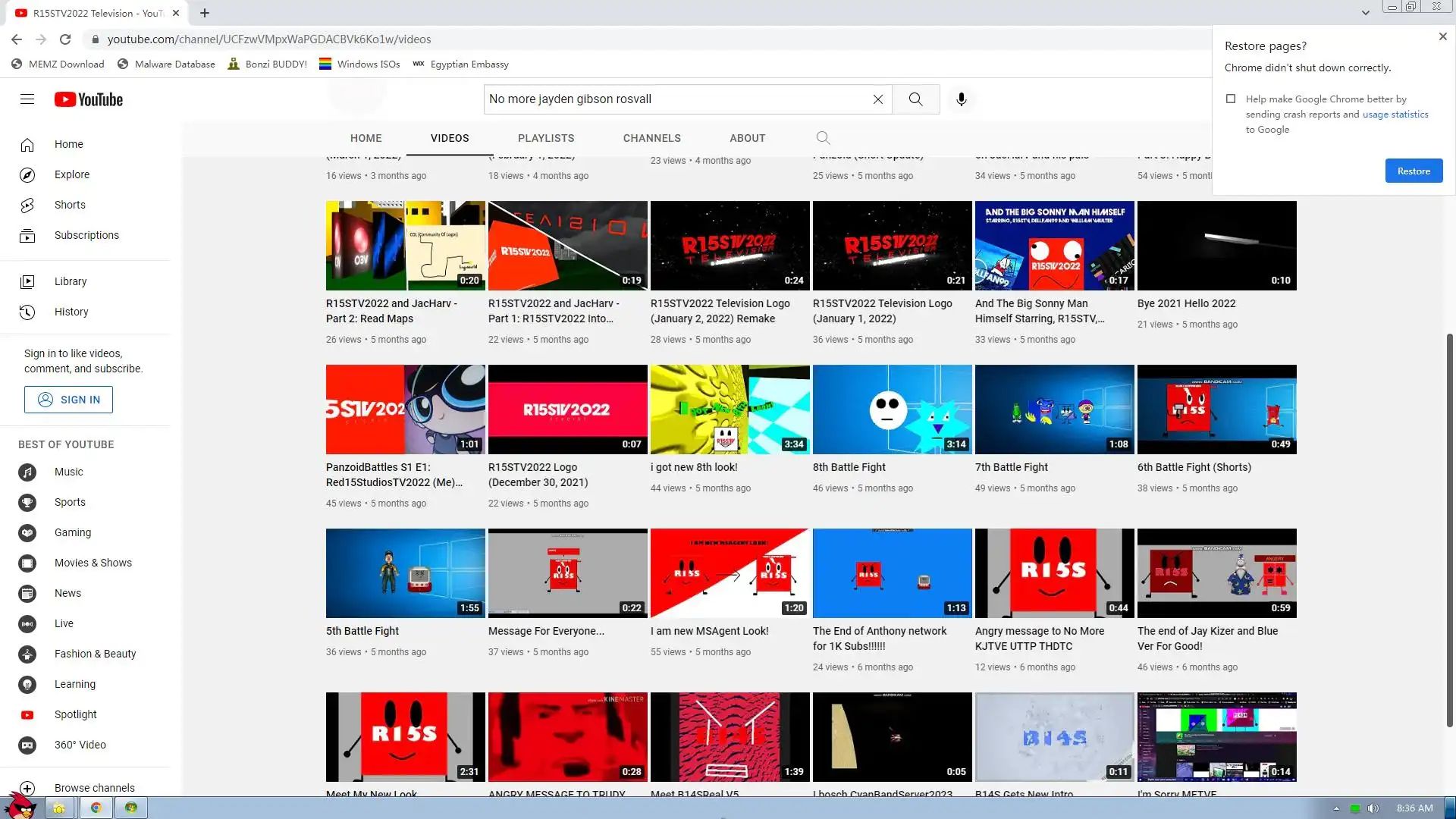
Task: Open the usage statistics link
Action: point(1395,115)
